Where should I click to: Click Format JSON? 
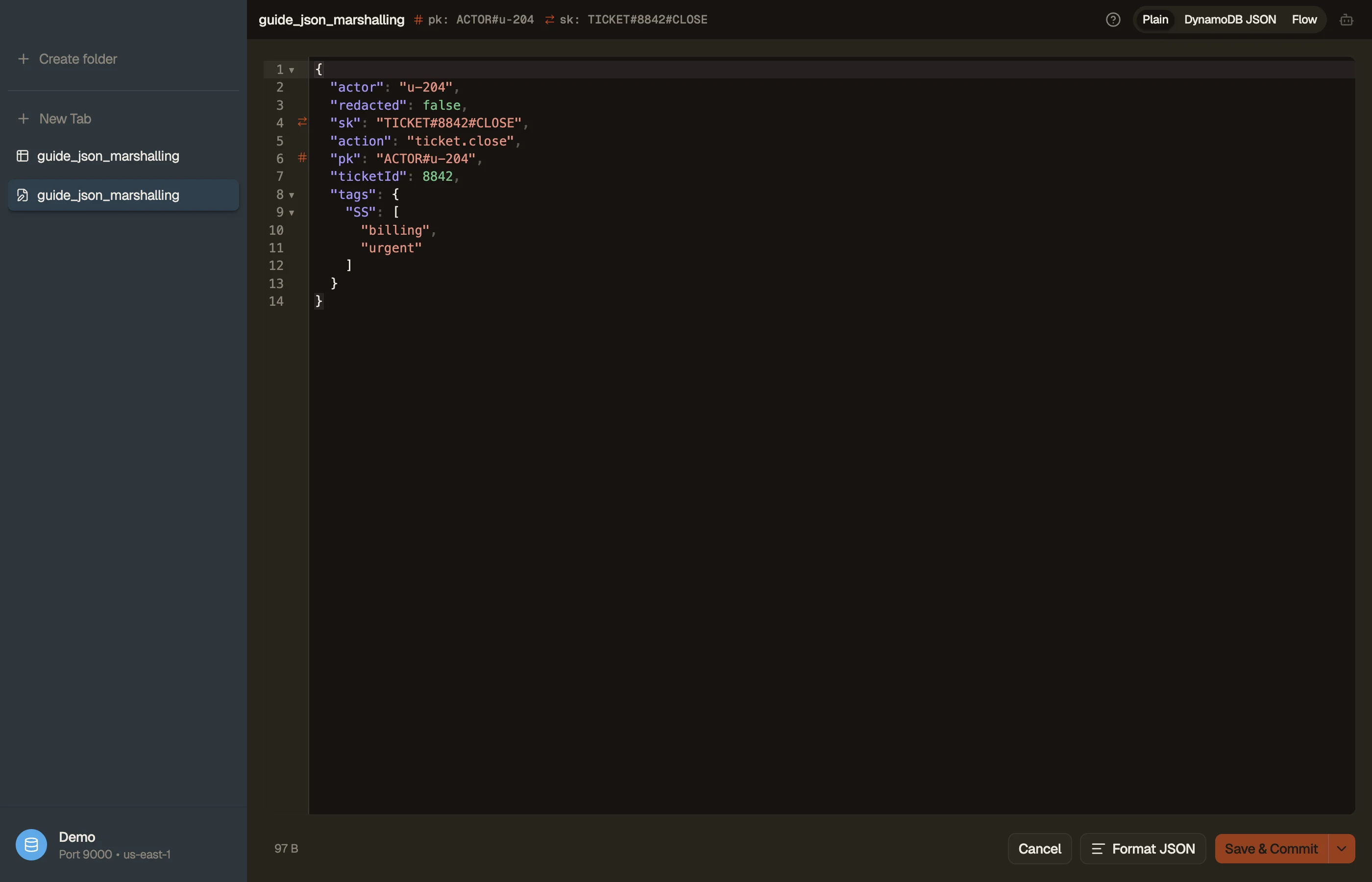click(x=1143, y=849)
